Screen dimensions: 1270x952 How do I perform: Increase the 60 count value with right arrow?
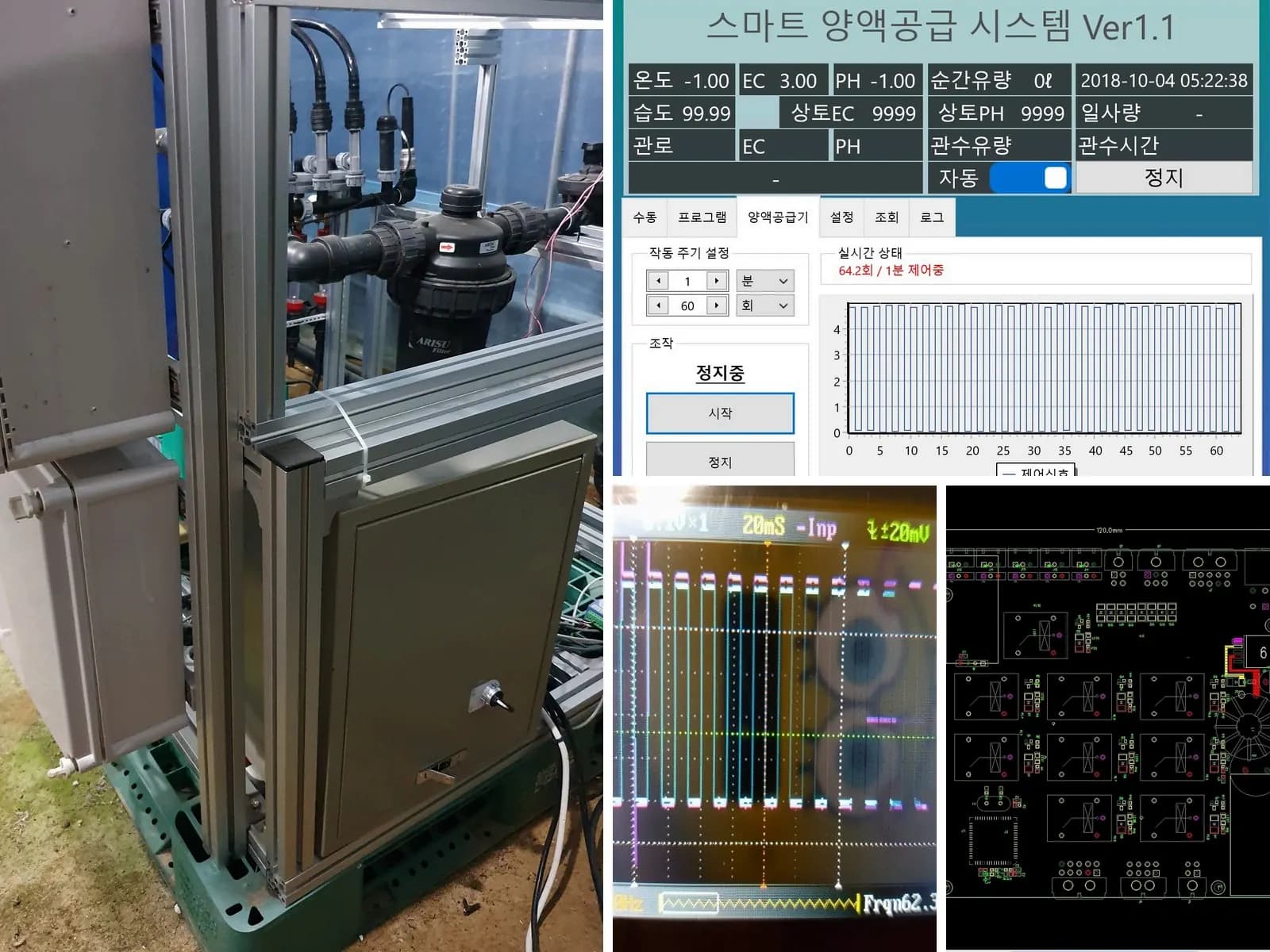pyautogui.click(x=717, y=305)
